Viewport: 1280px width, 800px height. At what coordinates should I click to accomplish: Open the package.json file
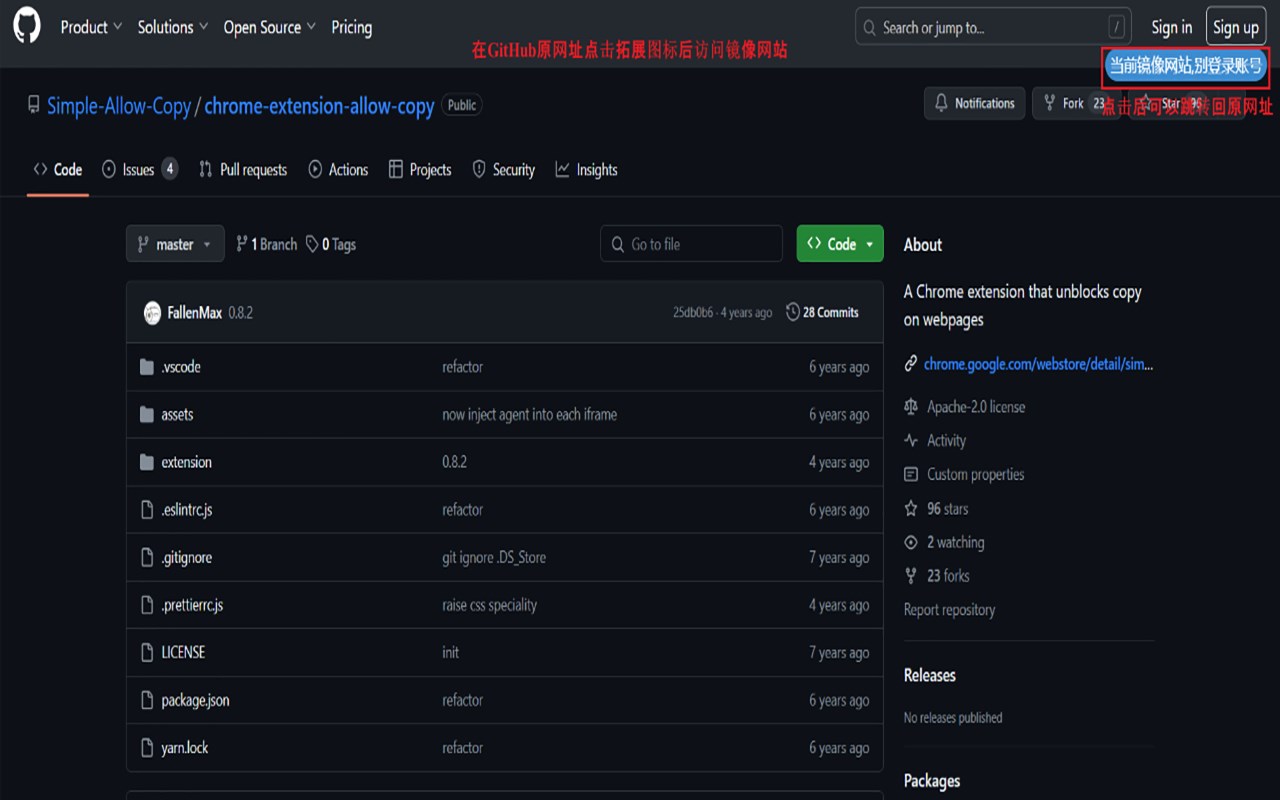click(x=195, y=700)
